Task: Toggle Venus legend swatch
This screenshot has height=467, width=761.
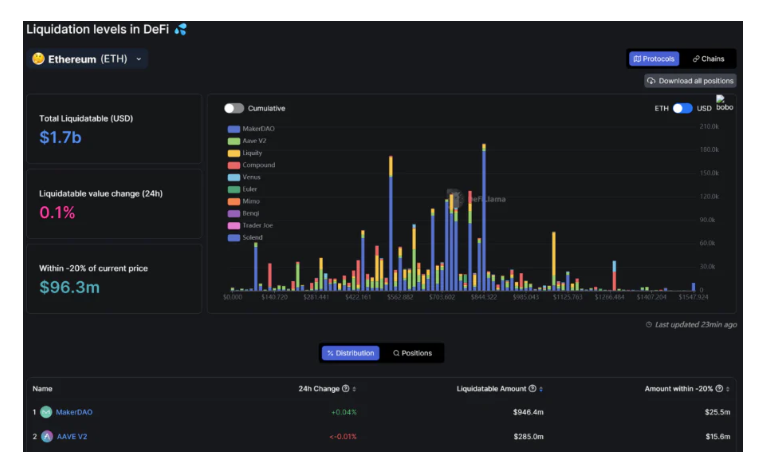Action: [234, 177]
